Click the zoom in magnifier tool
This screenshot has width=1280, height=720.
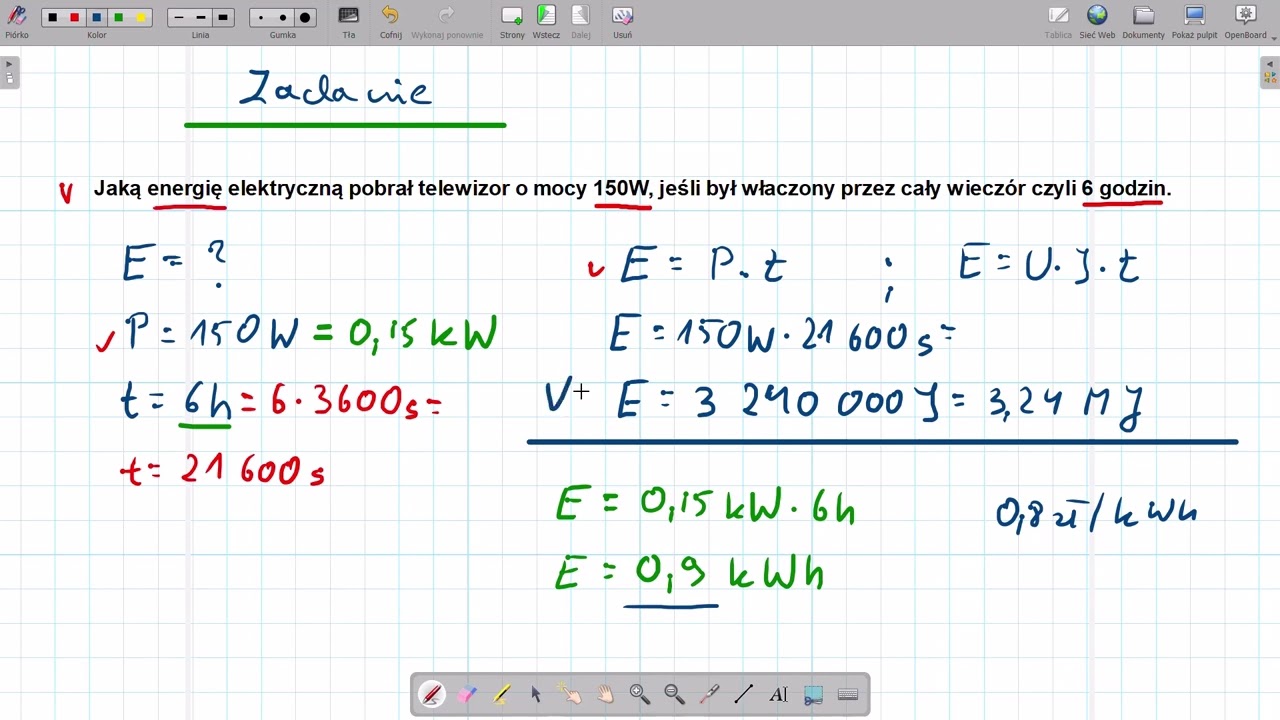pos(640,694)
